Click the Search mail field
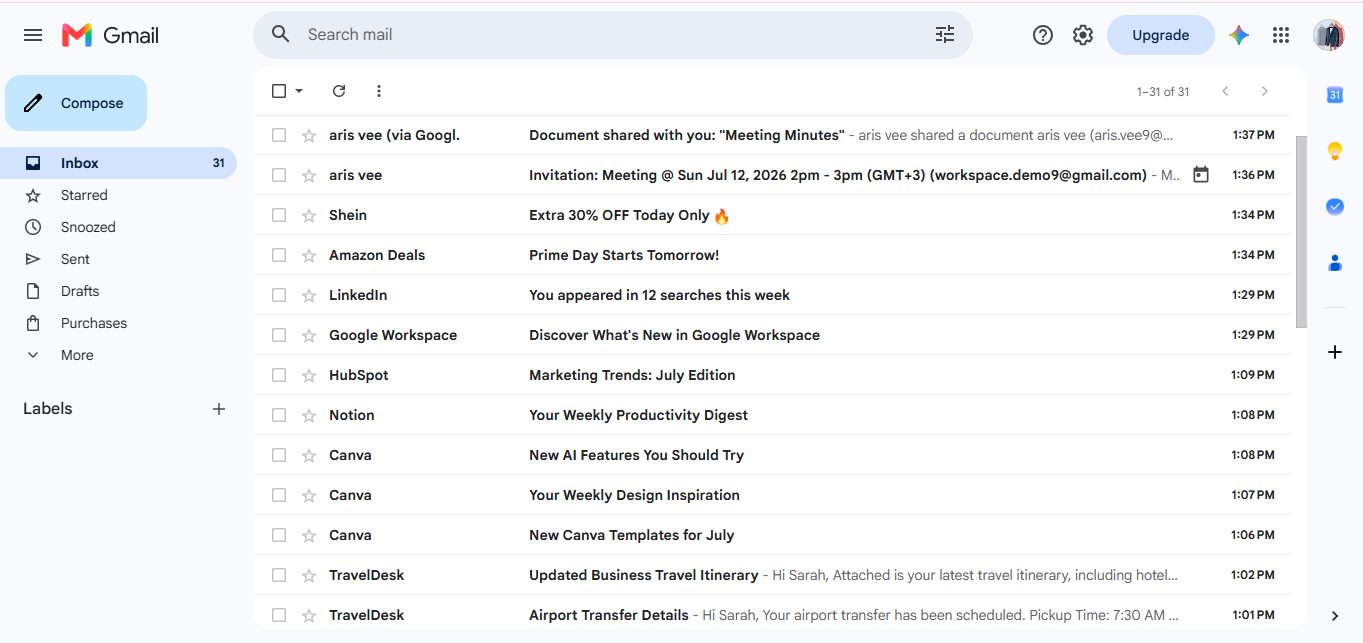This screenshot has height=643, width=1363. coord(613,35)
